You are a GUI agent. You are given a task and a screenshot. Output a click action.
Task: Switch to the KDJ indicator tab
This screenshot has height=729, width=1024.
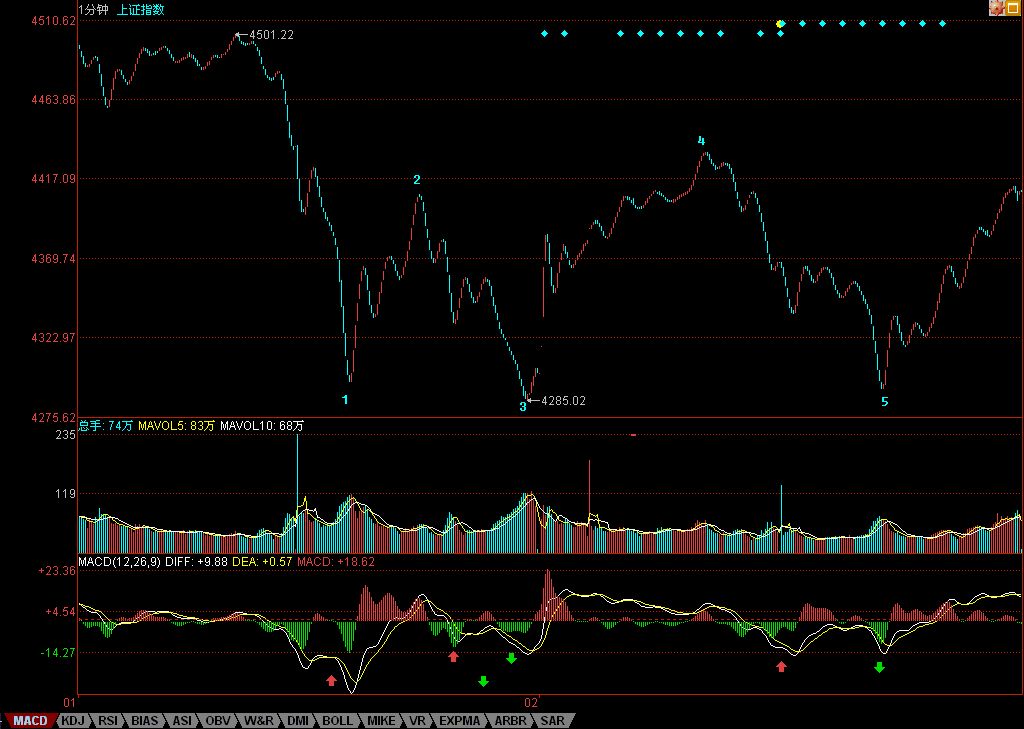pyautogui.click(x=73, y=720)
